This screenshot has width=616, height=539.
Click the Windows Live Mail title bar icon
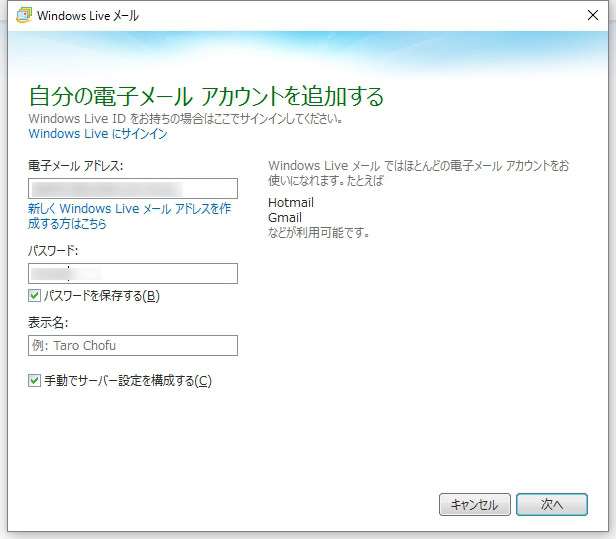tap(23, 15)
